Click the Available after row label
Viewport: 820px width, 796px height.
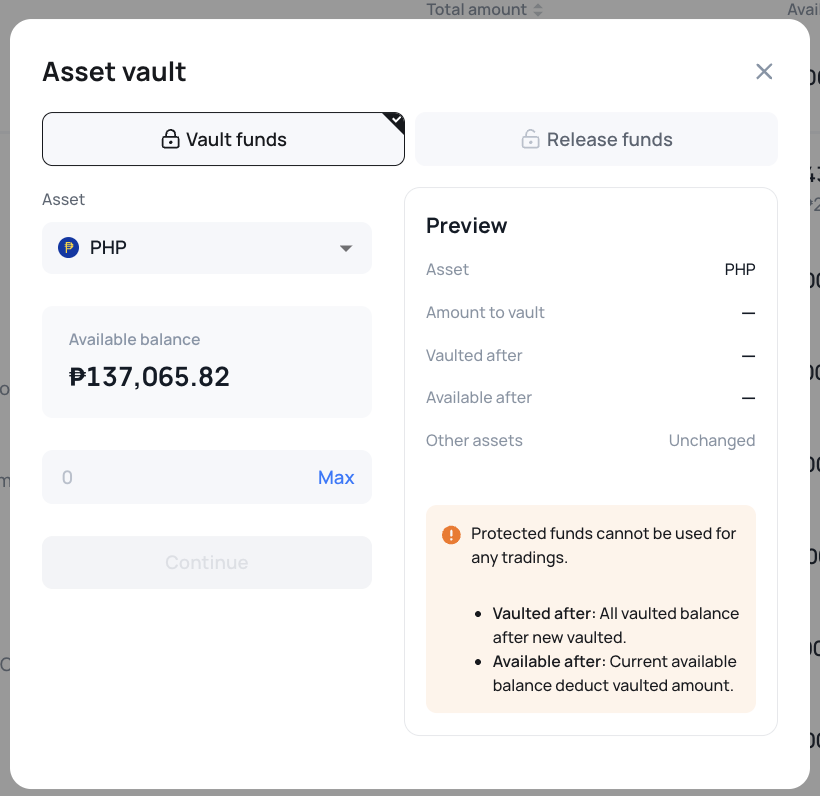pos(479,397)
